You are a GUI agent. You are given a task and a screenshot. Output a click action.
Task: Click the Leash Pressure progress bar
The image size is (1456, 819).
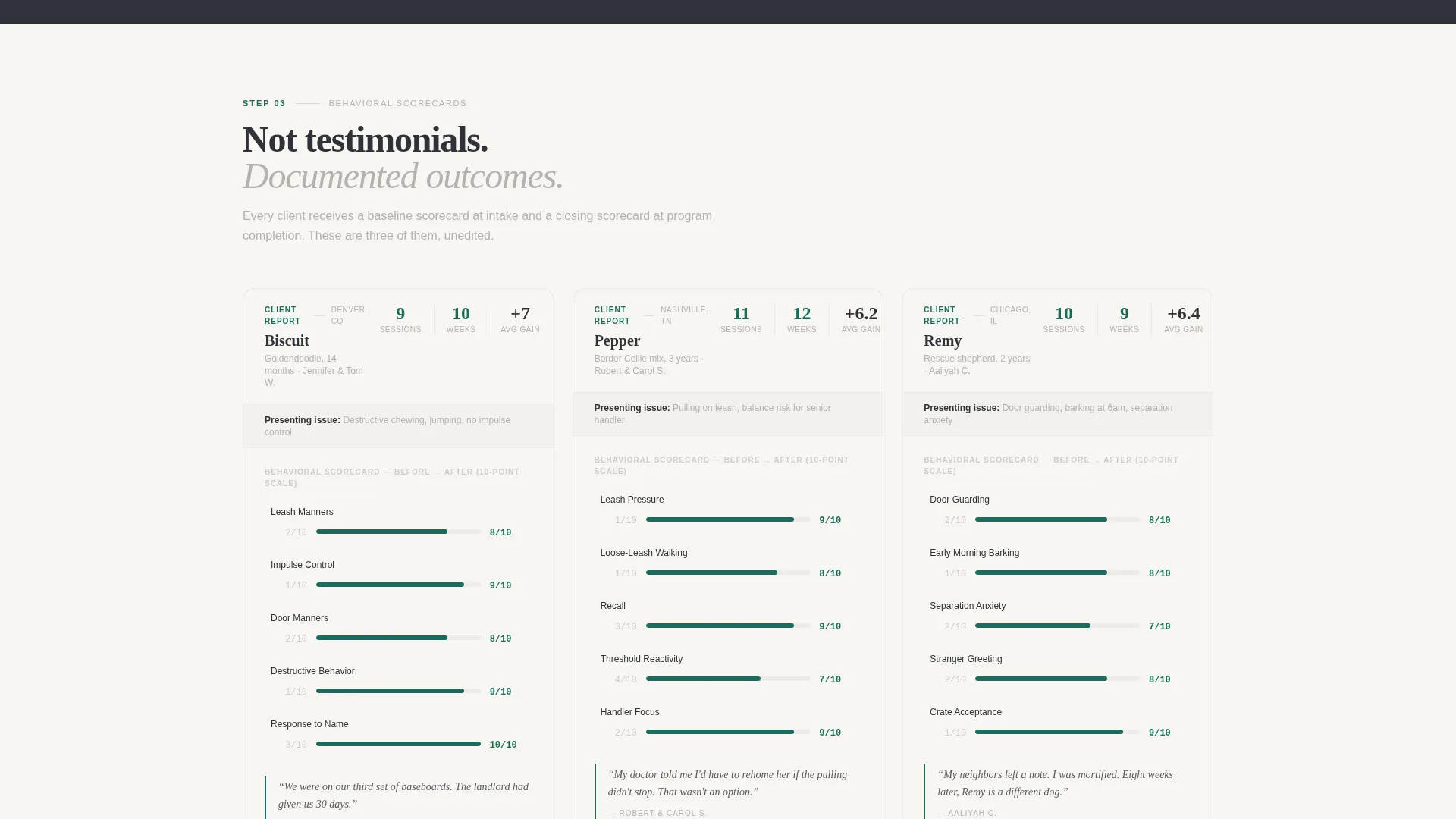point(728,519)
